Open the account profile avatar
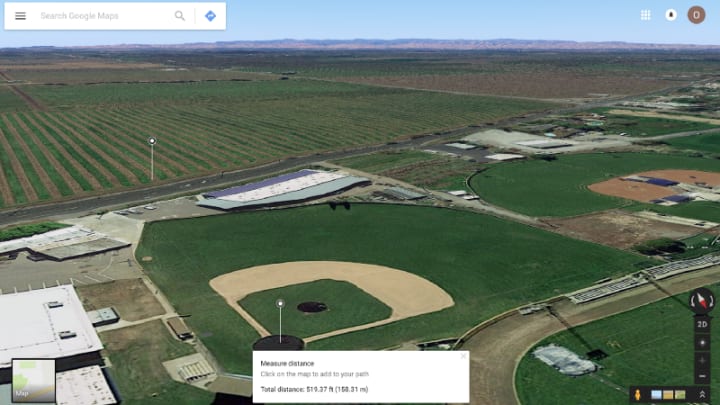 pos(696,15)
